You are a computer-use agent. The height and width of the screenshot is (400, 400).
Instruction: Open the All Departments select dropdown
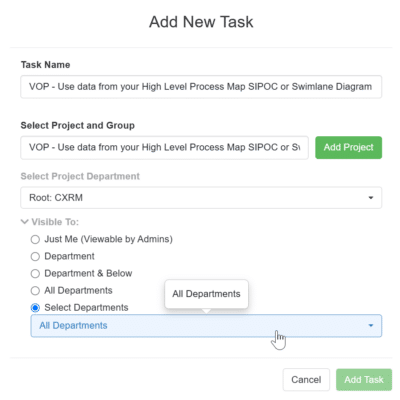click(206, 326)
